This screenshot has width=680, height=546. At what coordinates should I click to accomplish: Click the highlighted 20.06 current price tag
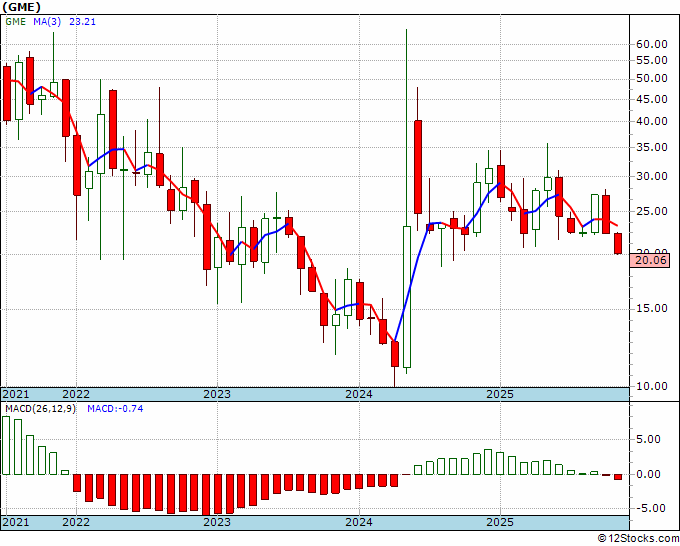(x=650, y=261)
